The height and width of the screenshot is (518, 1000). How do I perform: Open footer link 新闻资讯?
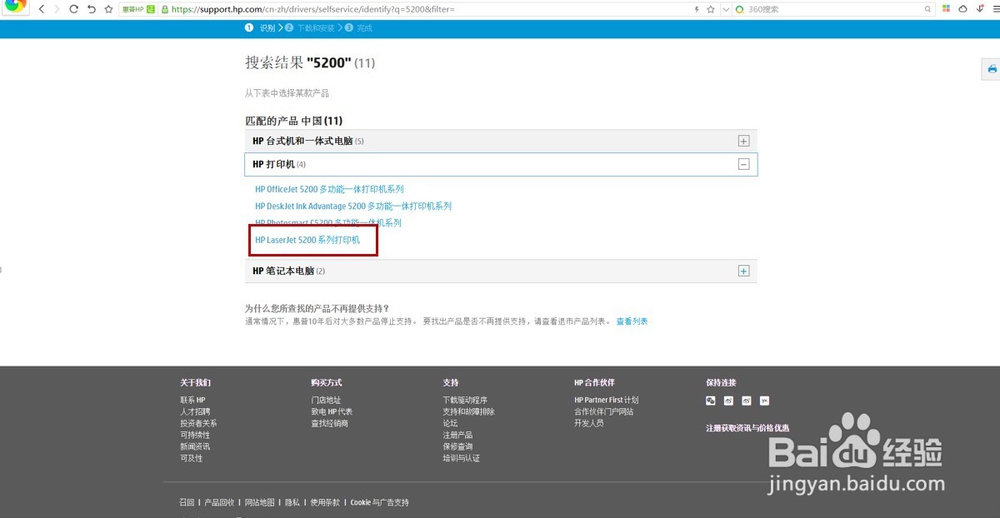[x=195, y=447]
